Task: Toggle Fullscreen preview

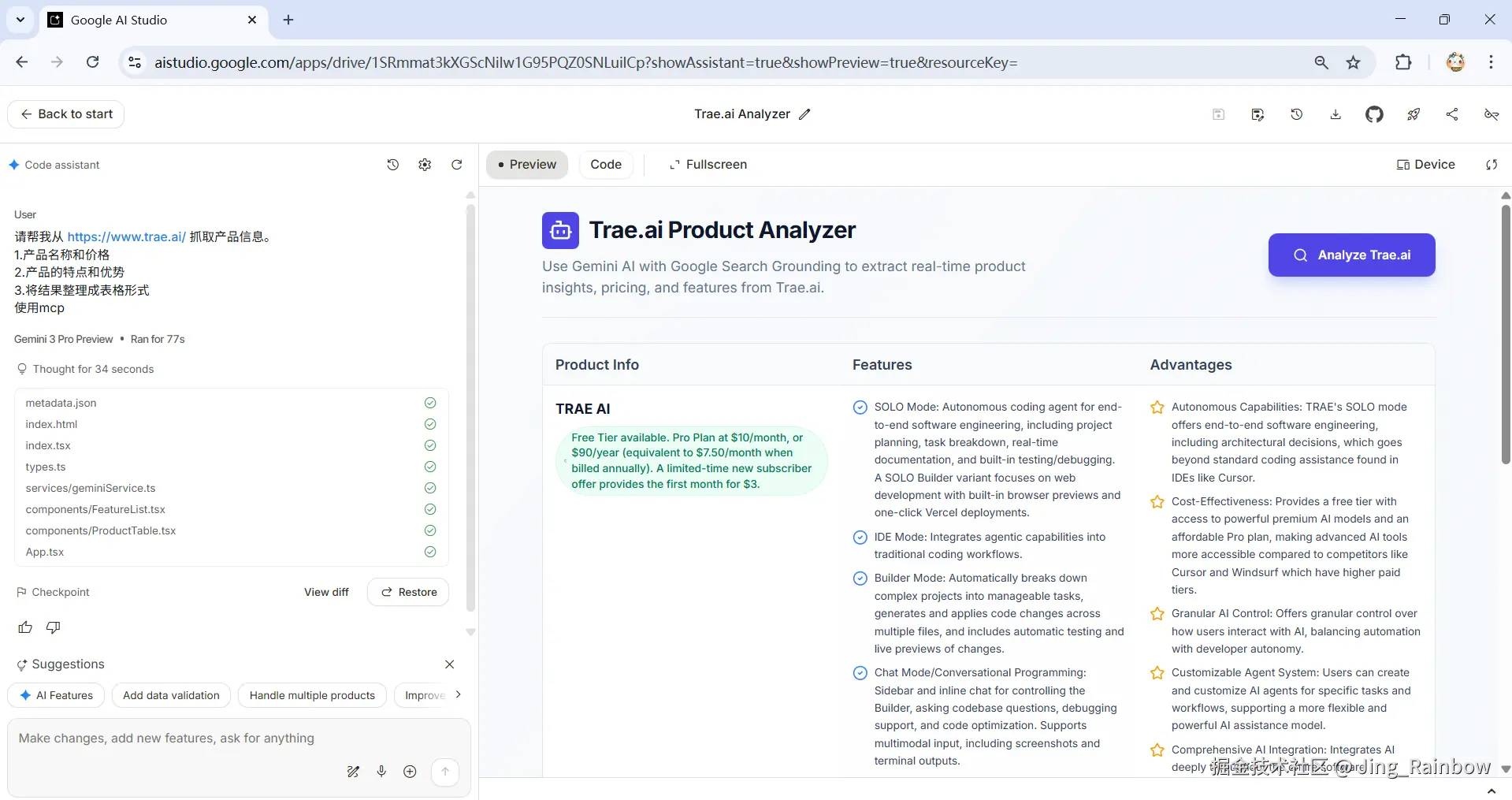Action: tap(708, 165)
